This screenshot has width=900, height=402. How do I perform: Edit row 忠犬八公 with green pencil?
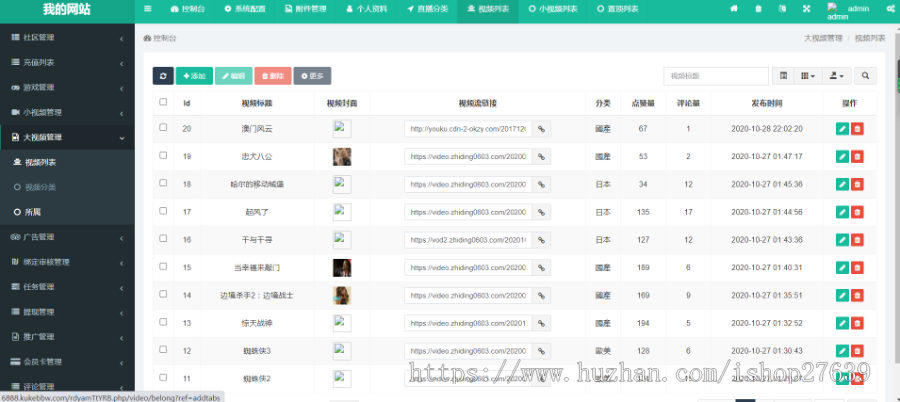[841, 156]
